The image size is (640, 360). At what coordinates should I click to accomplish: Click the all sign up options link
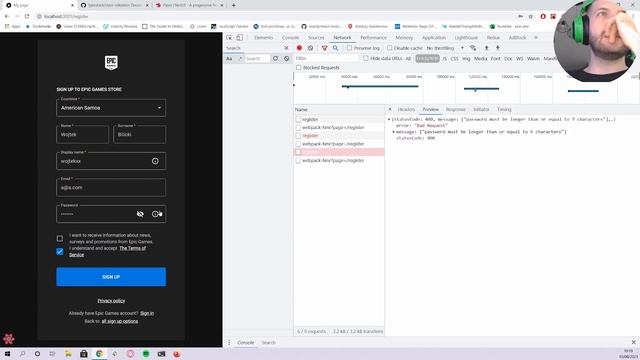120,321
